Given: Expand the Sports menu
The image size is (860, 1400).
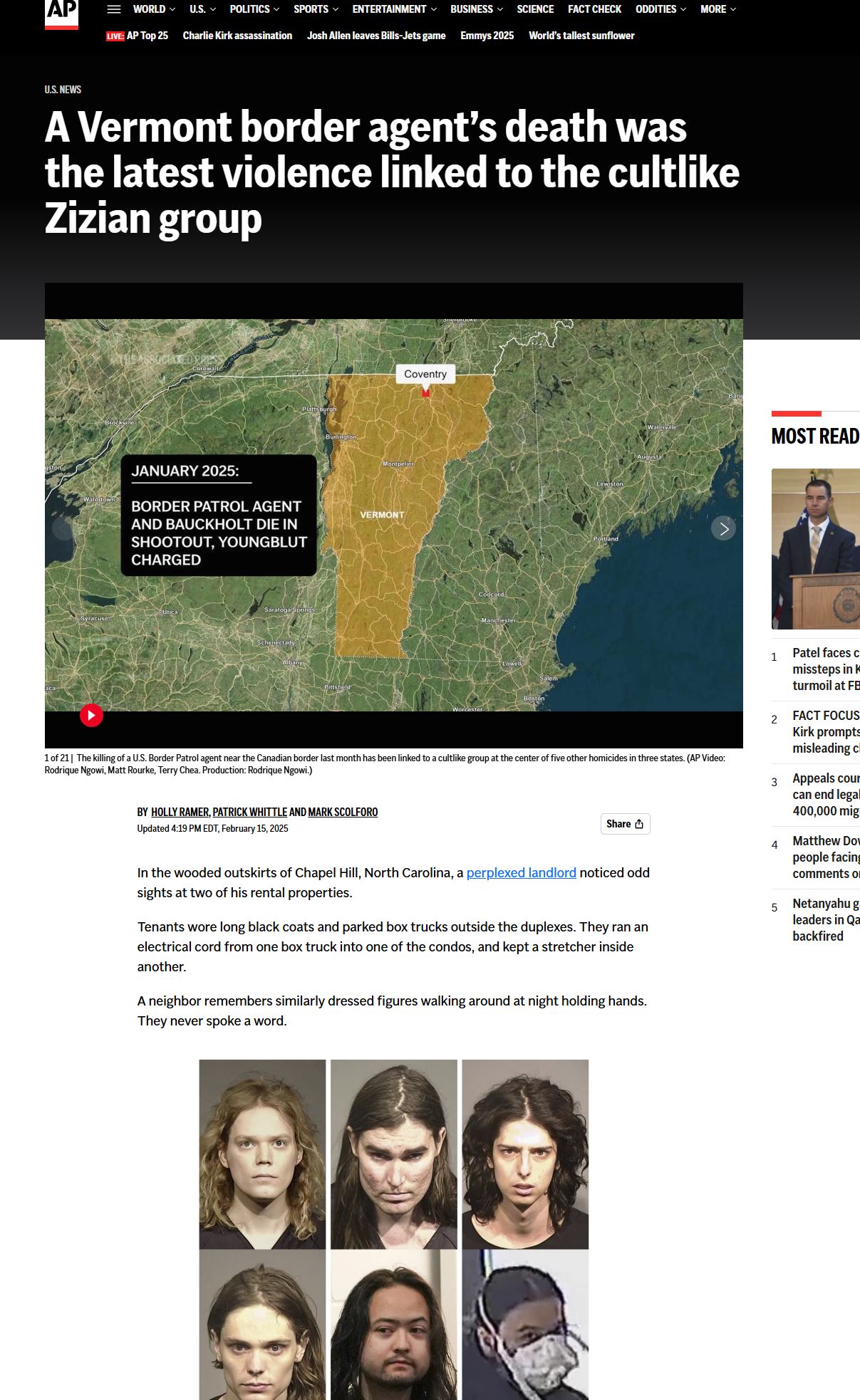Looking at the screenshot, I should [316, 9].
